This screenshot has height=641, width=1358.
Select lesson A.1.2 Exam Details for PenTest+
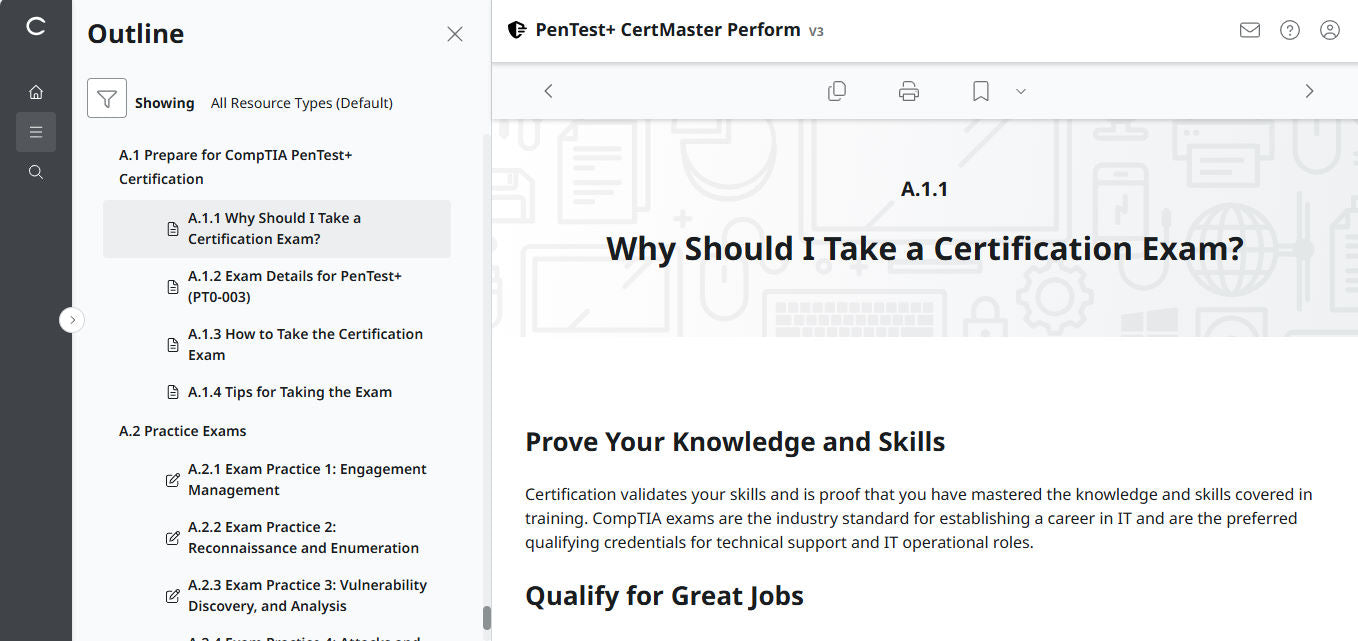[294, 286]
